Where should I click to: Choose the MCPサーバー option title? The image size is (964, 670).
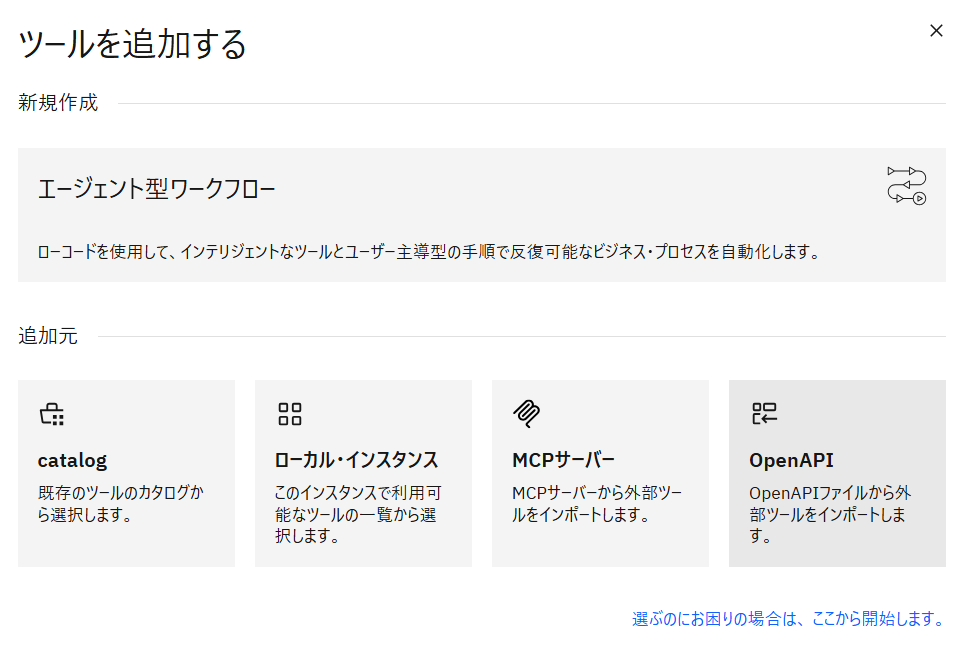point(563,460)
